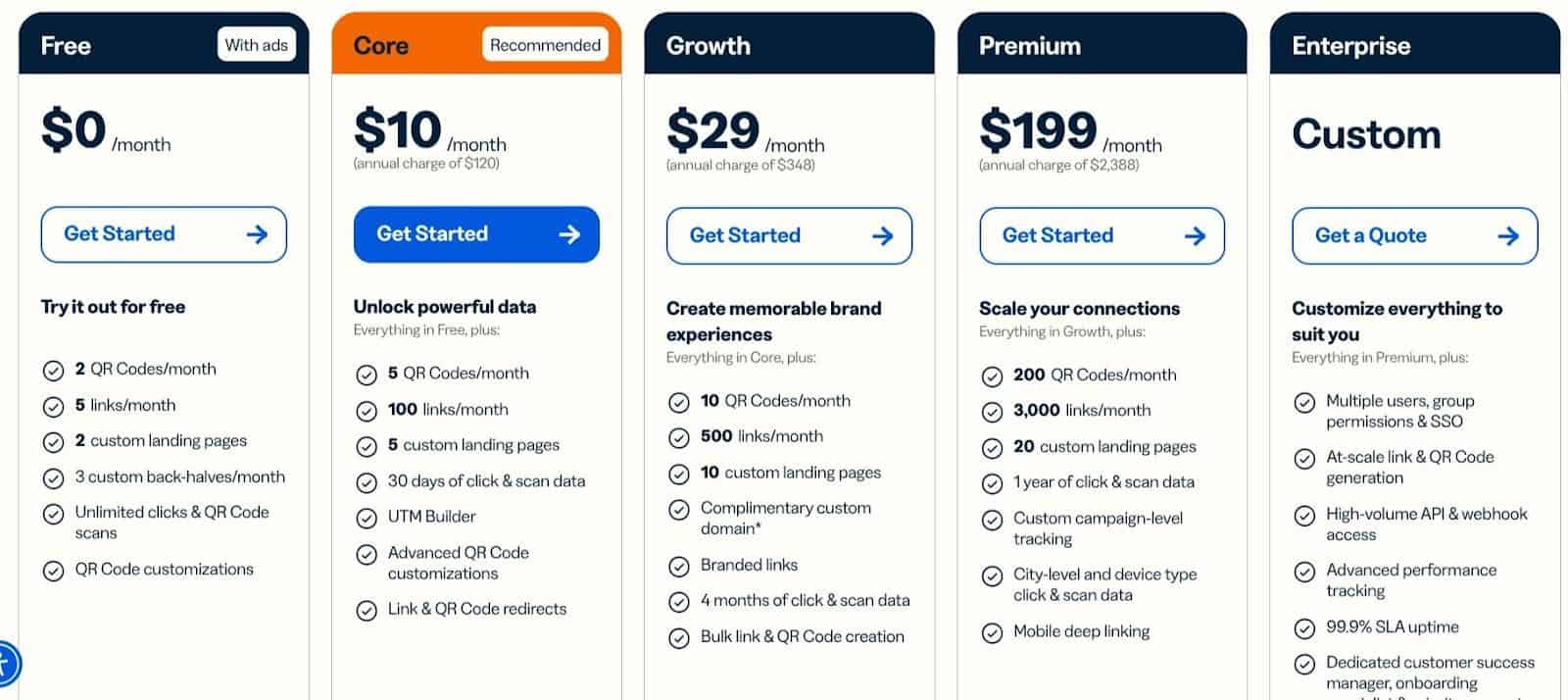Click checkmark beside QR Code customizations

coord(53,571)
